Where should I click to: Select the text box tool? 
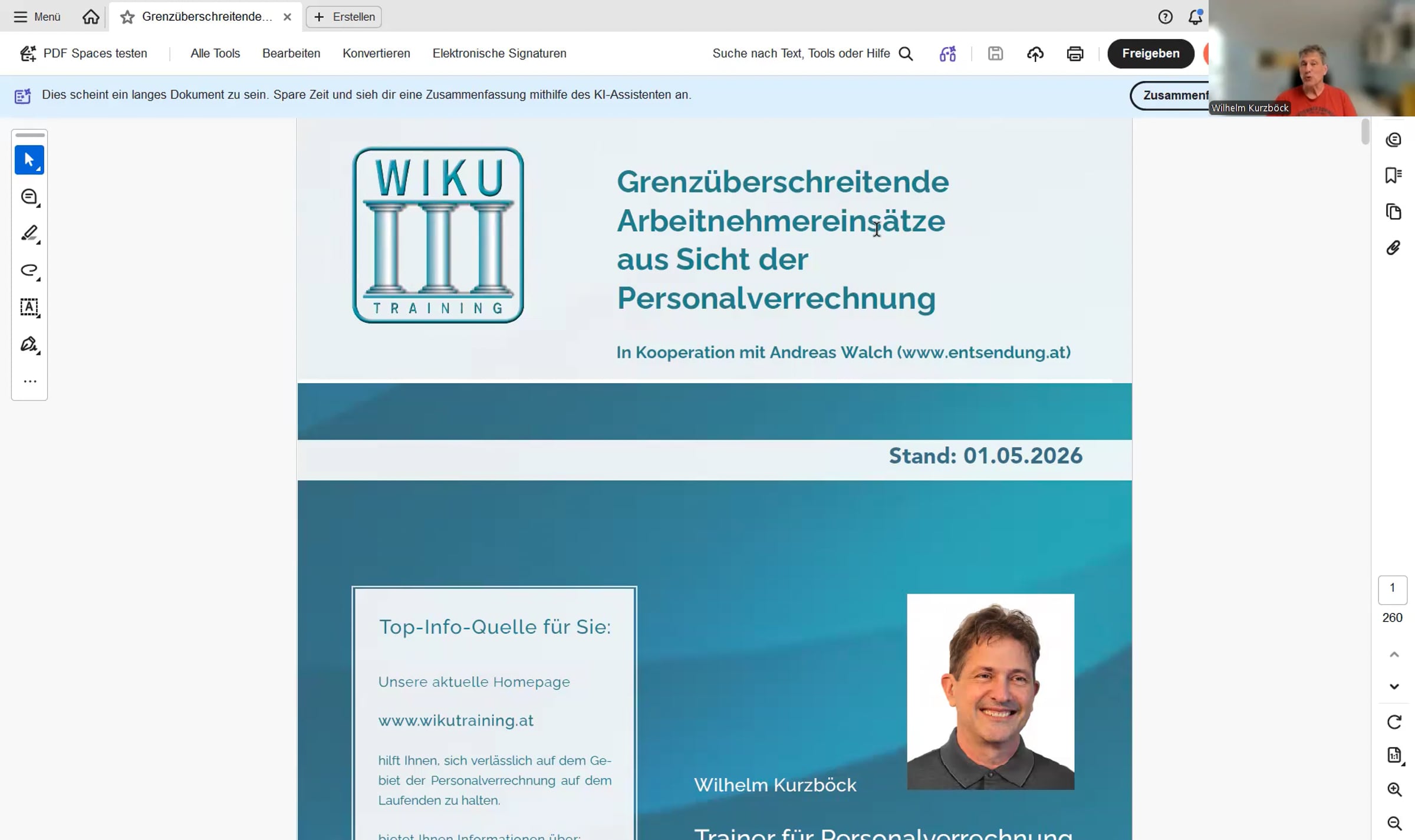click(29, 307)
